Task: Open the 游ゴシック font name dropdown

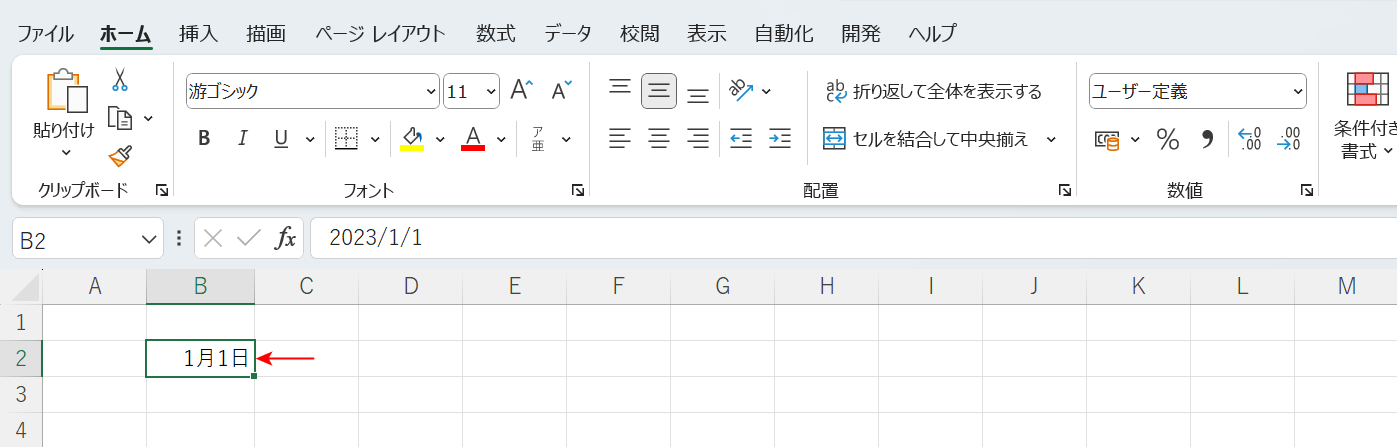Action: click(431, 92)
